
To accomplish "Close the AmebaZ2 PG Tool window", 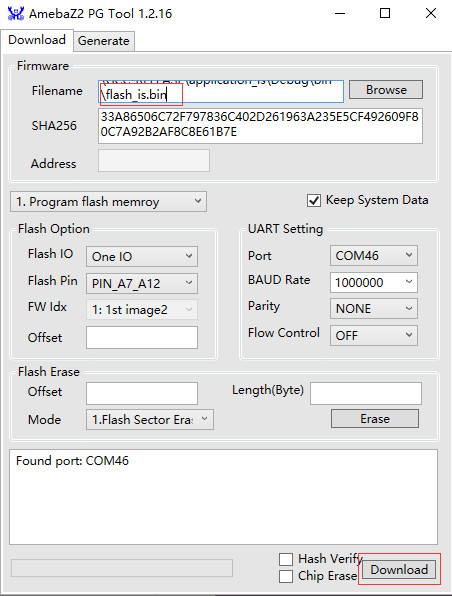I will [x=431, y=14].
